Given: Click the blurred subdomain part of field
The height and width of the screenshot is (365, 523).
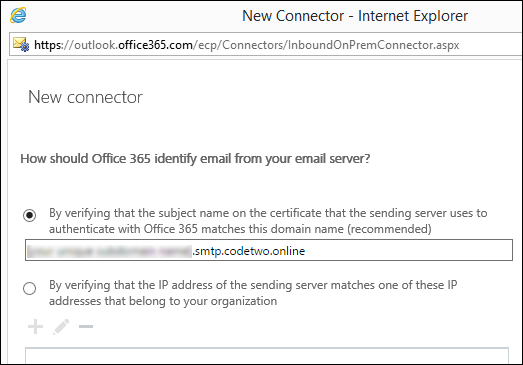Looking at the screenshot, I should click(x=109, y=251).
